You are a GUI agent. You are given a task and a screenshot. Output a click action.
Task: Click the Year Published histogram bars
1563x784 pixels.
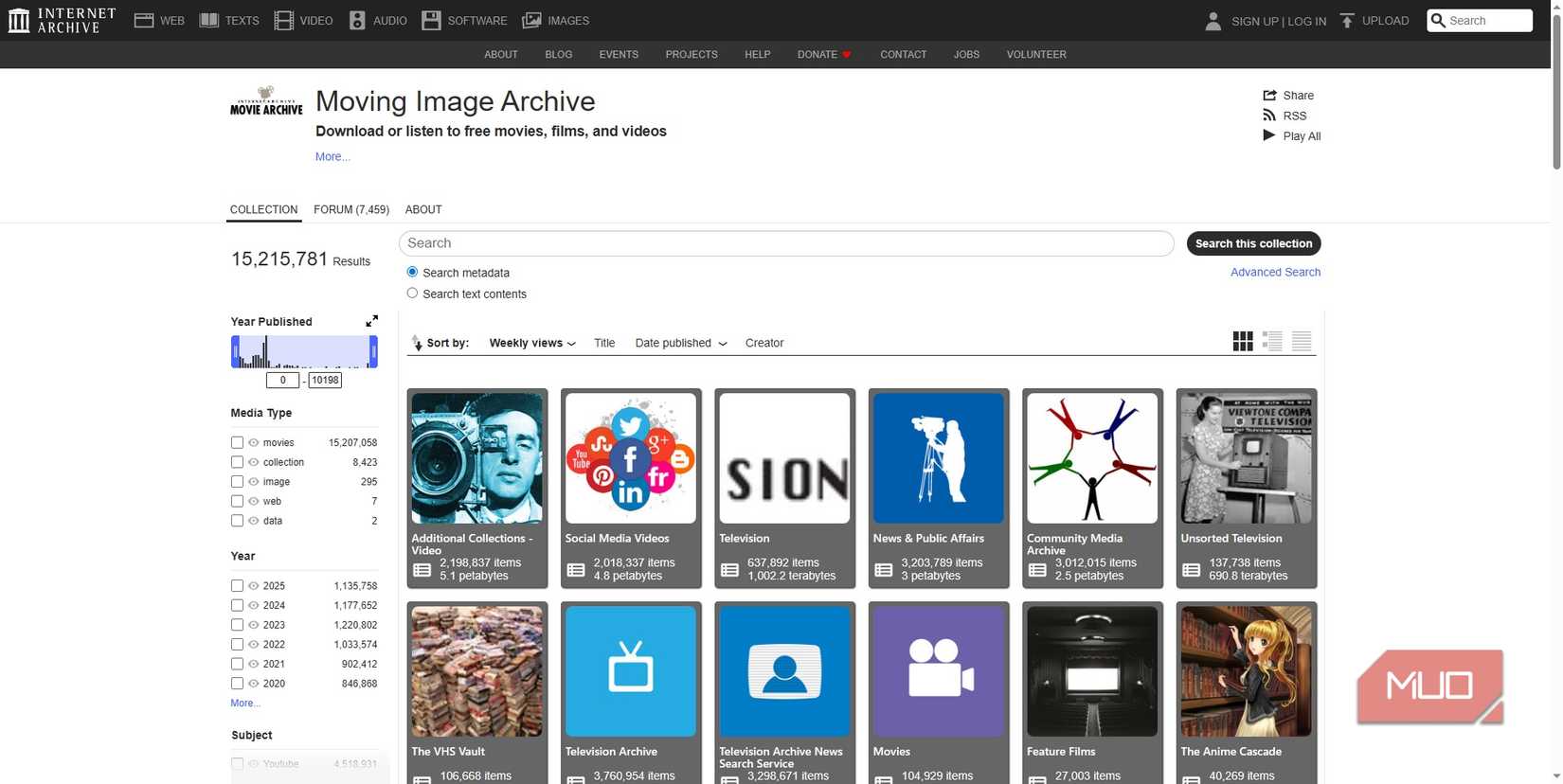pyautogui.click(x=304, y=351)
